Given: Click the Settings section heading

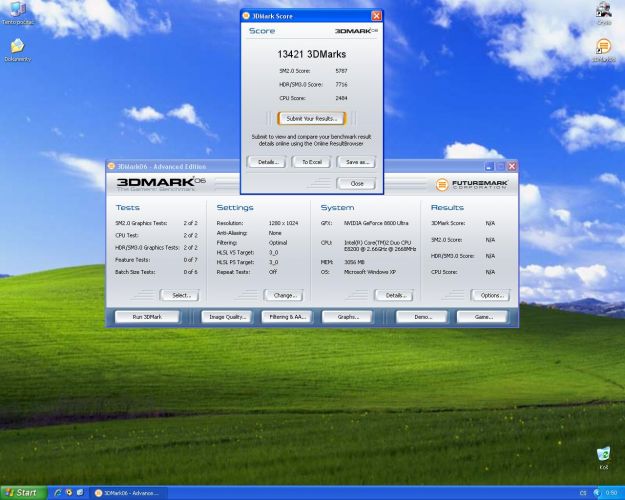Looking at the screenshot, I should tap(235, 208).
